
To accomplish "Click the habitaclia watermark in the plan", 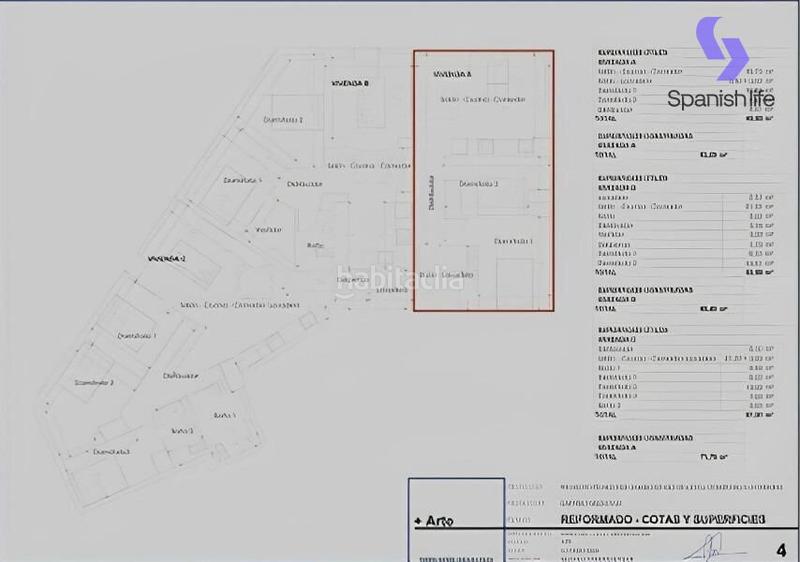I will pos(400,279).
